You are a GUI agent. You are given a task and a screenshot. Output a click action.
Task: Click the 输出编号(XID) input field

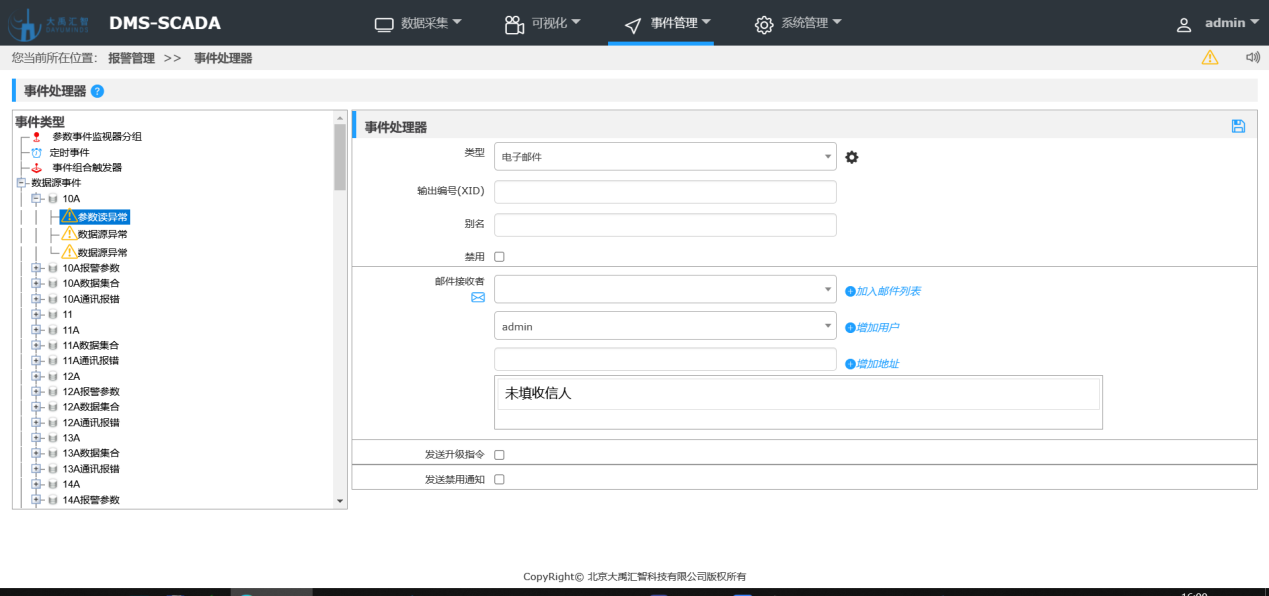665,192
